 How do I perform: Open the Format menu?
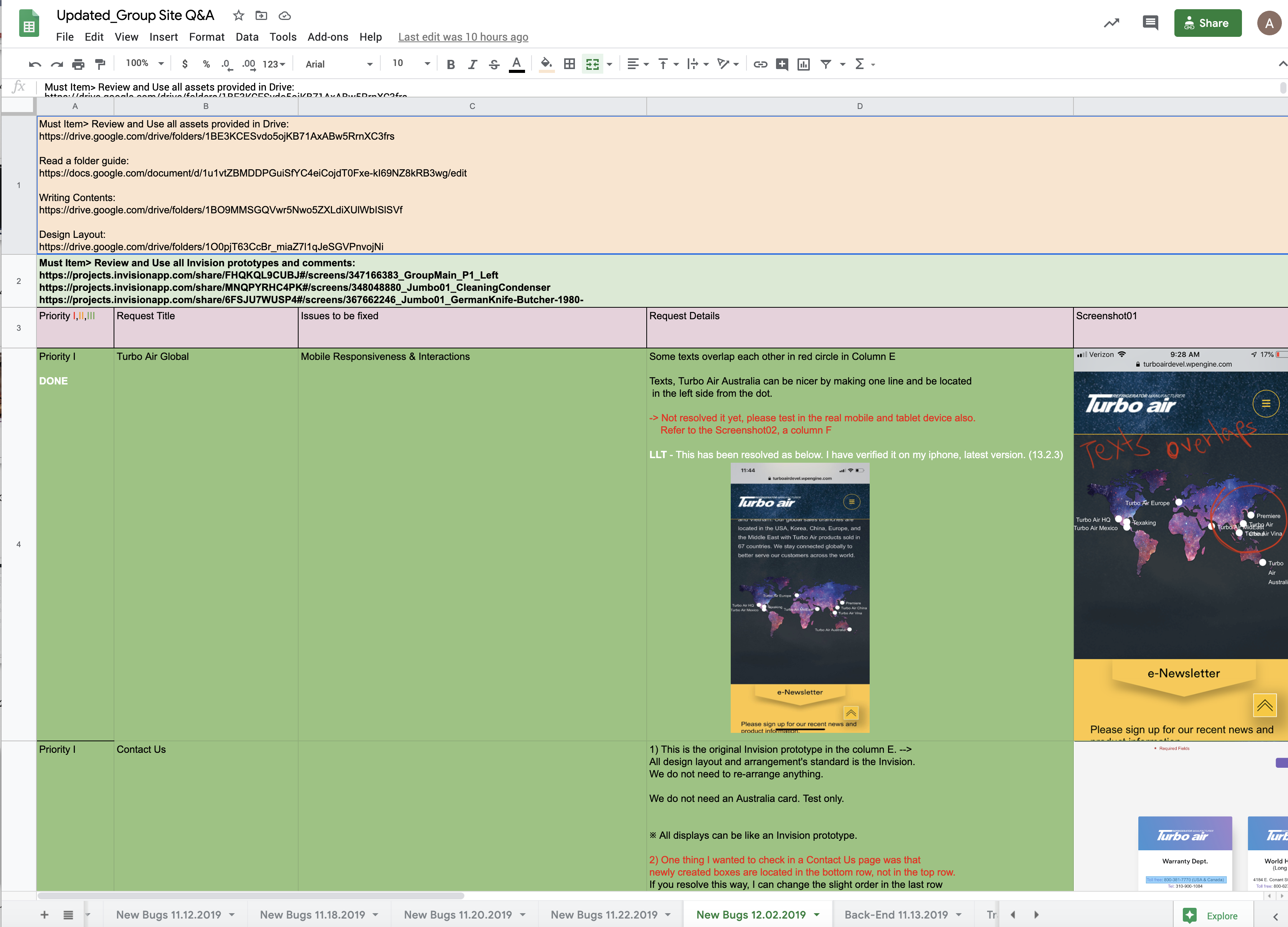coord(206,37)
